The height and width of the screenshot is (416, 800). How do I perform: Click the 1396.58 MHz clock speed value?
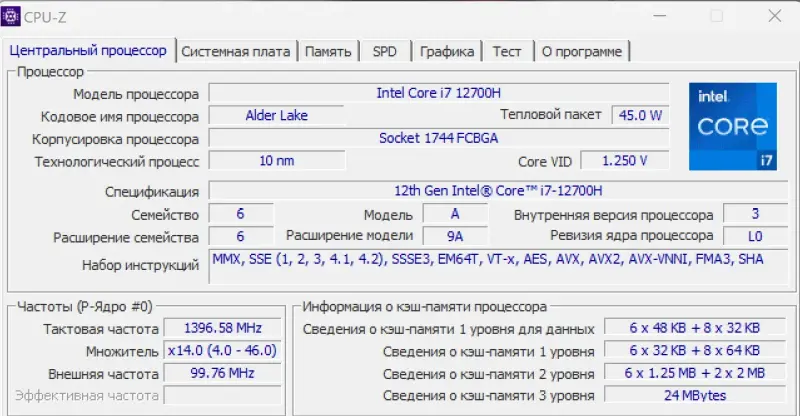(222, 328)
